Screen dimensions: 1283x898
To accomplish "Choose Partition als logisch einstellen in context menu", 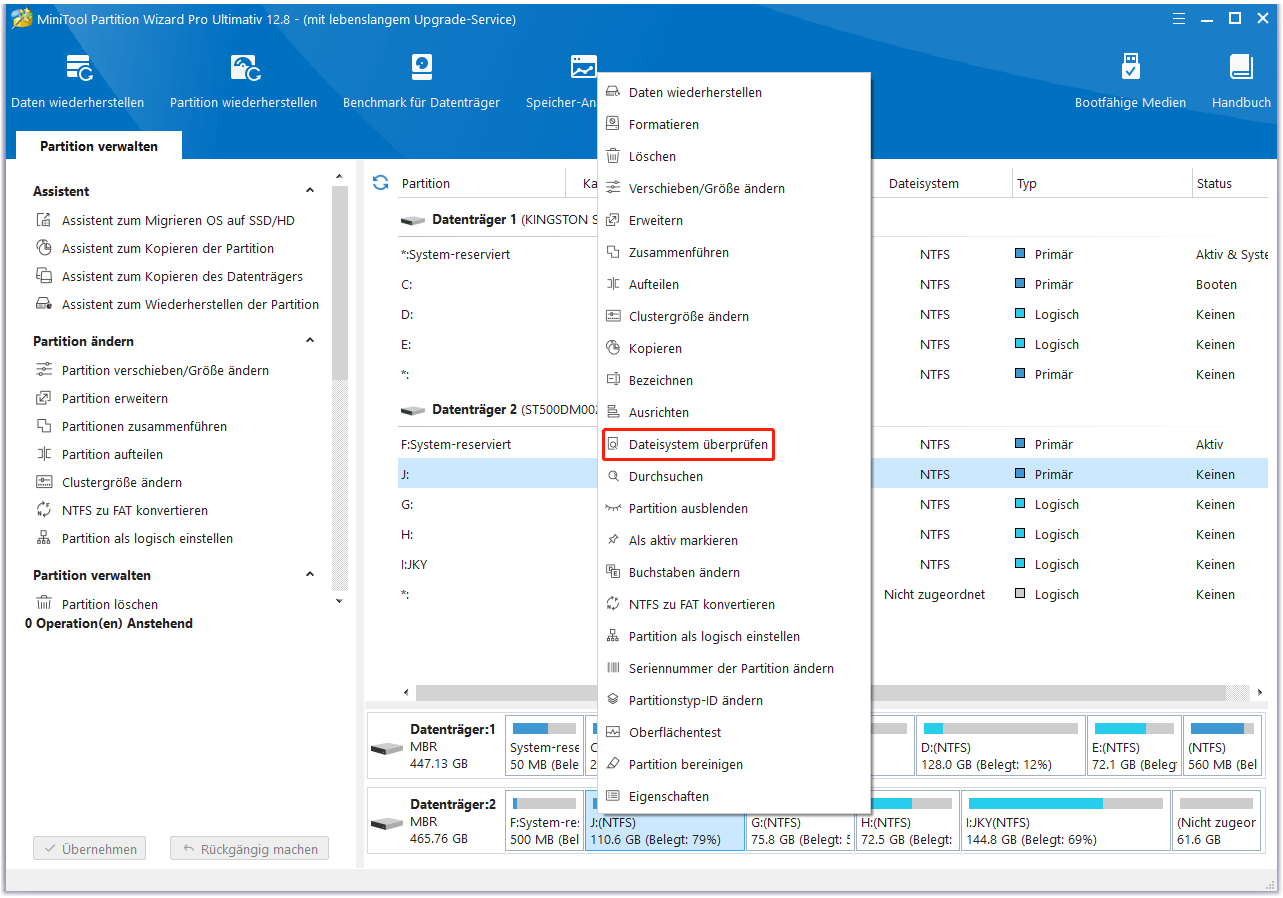I will pyautogui.click(x=734, y=636).
